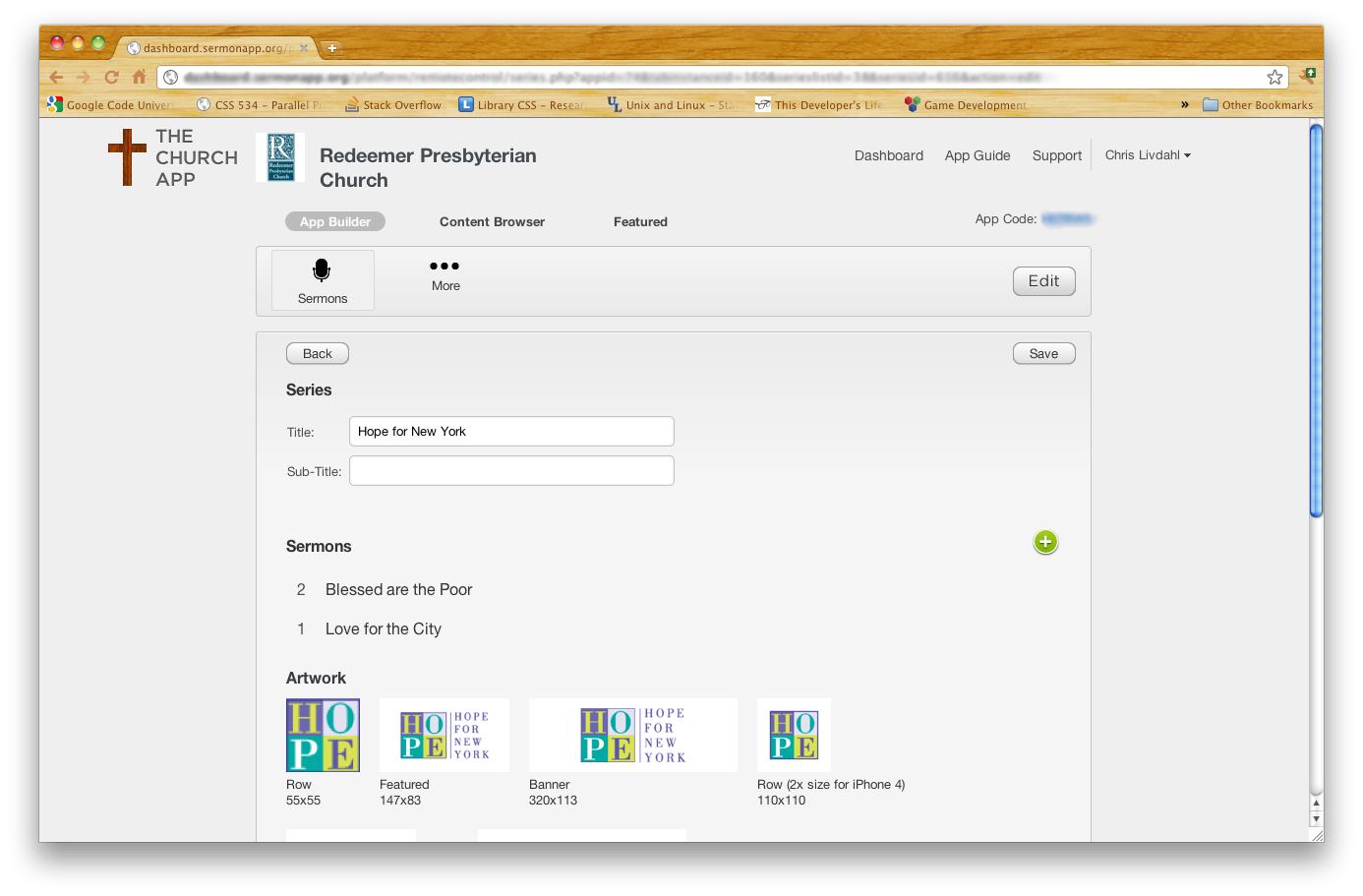The height and width of the screenshot is (896, 1363).
Task: Select the Banner 320x113 artwork thumbnail
Action: [633, 736]
